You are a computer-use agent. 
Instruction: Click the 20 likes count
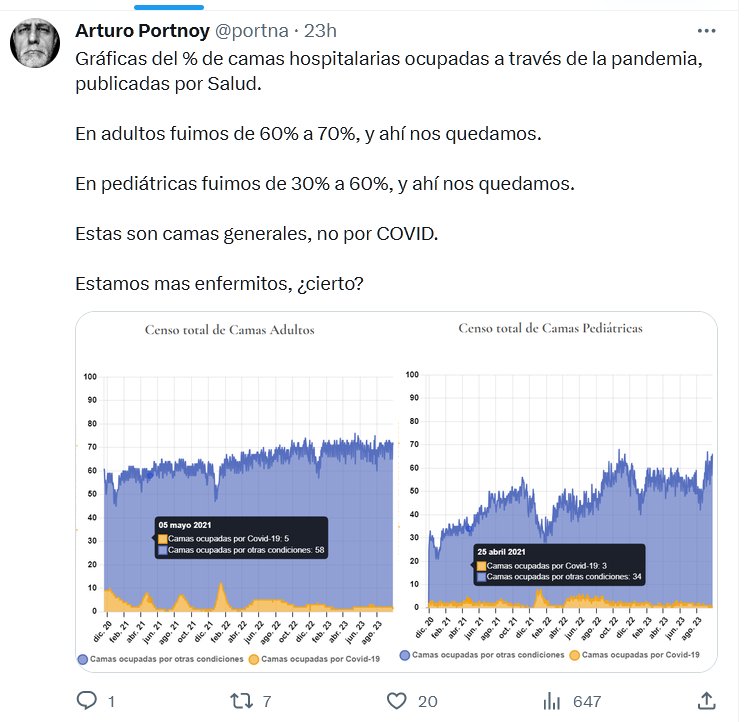[427, 701]
